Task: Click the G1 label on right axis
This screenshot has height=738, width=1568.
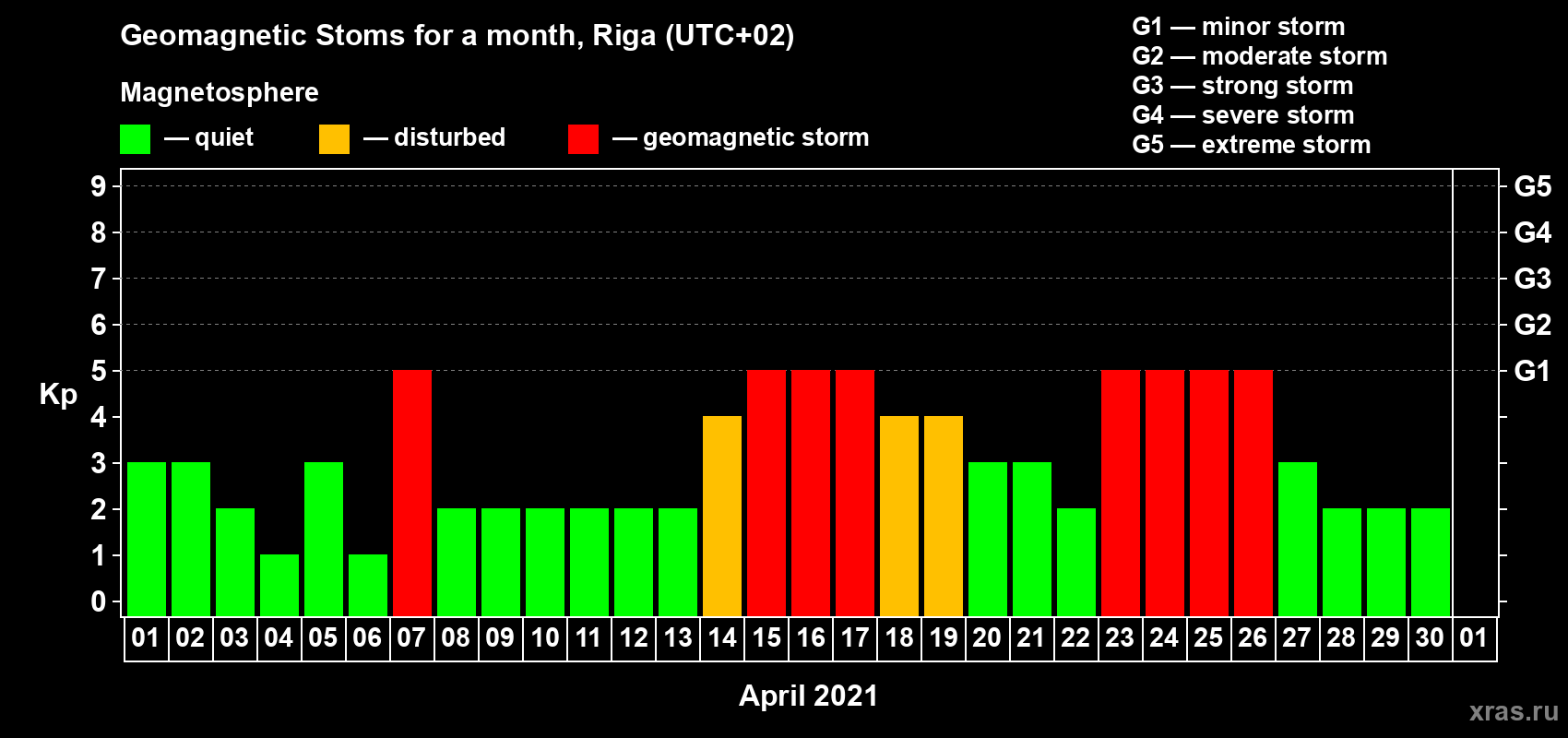Action: coord(1533,371)
